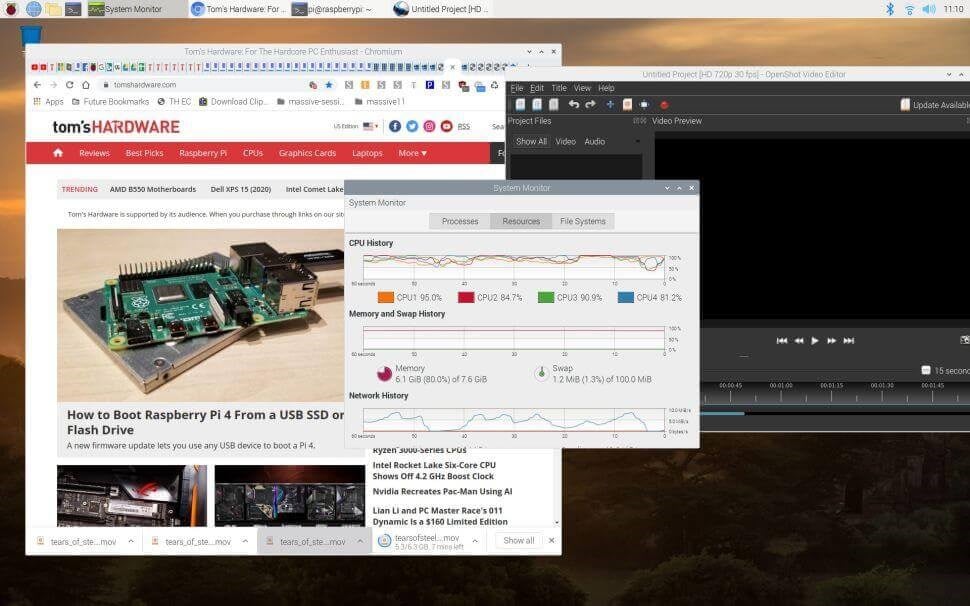This screenshot has width=970, height=606.
Task: Bookmark this page with the star icon
Action: pos(328,85)
